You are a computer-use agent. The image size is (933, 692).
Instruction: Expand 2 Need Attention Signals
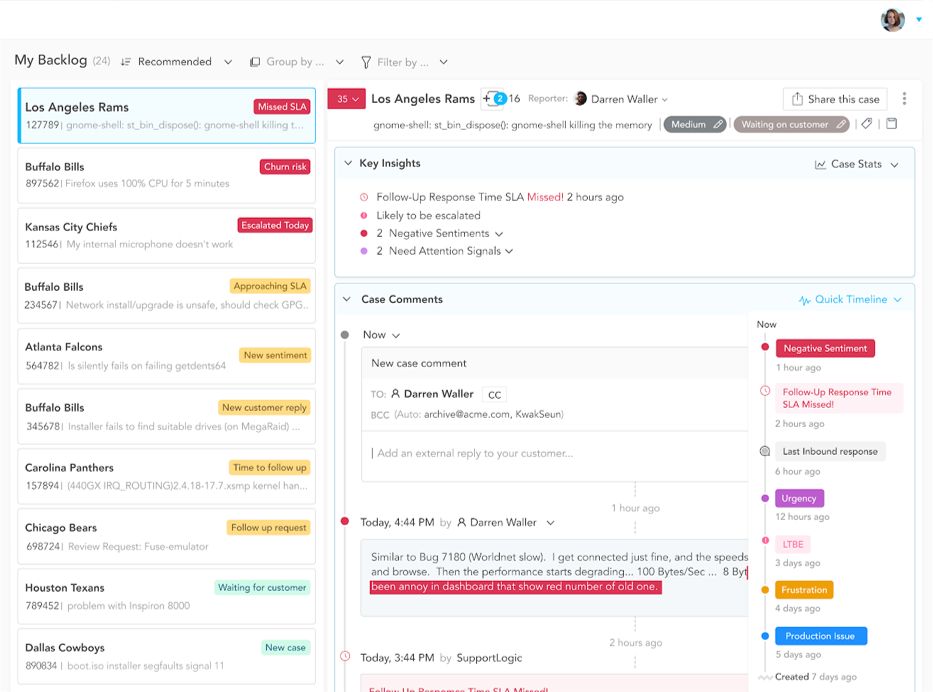pos(509,252)
